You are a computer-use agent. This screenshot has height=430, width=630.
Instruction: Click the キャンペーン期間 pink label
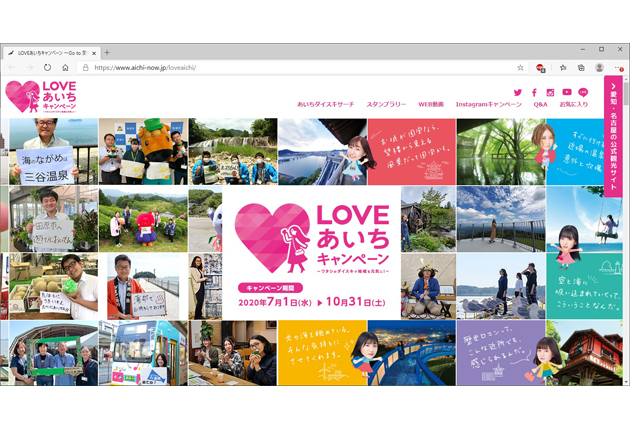click(270, 288)
